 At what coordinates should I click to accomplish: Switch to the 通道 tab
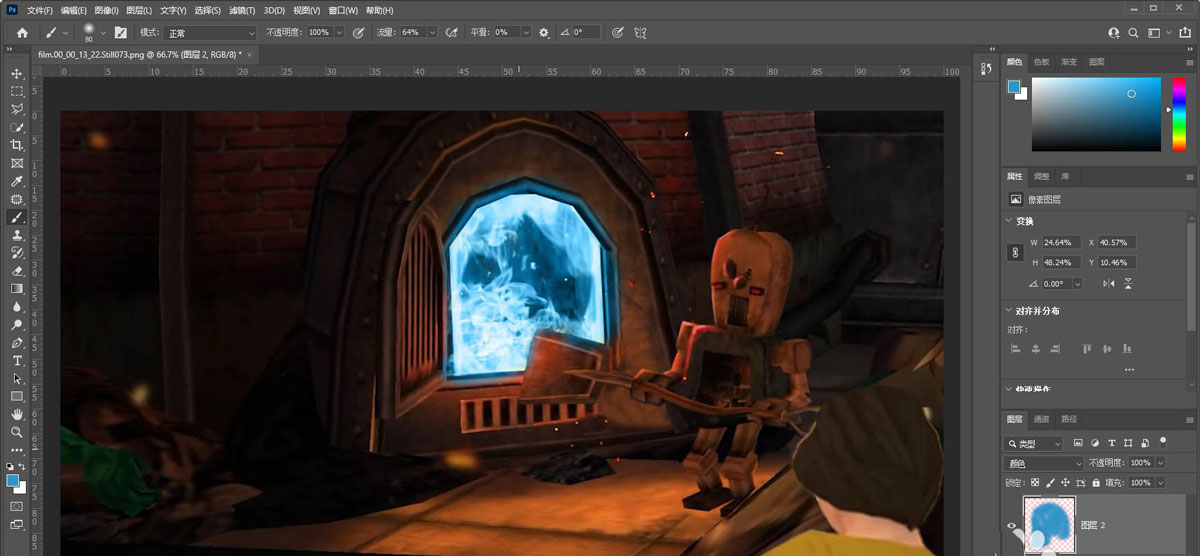(x=1041, y=419)
